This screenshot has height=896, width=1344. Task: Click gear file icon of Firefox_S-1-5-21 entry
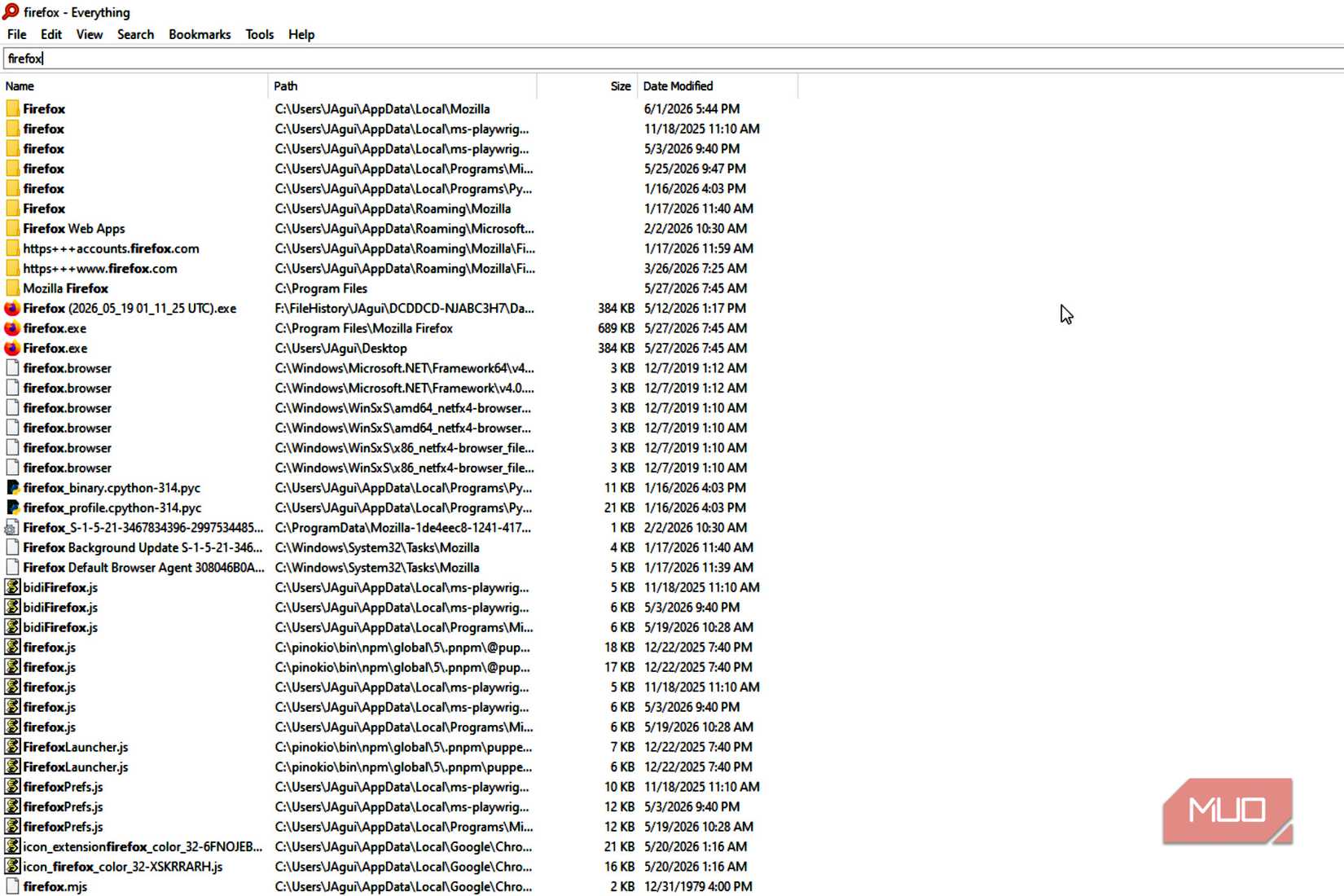click(x=12, y=527)
